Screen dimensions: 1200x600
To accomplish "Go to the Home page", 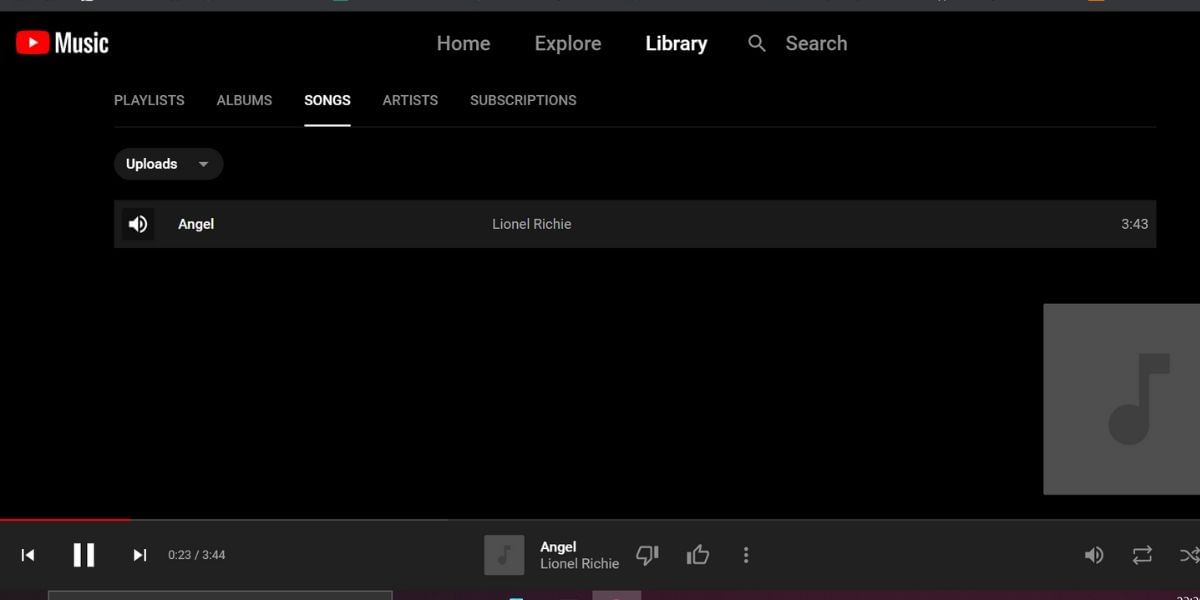I will [x=463, y=43].
